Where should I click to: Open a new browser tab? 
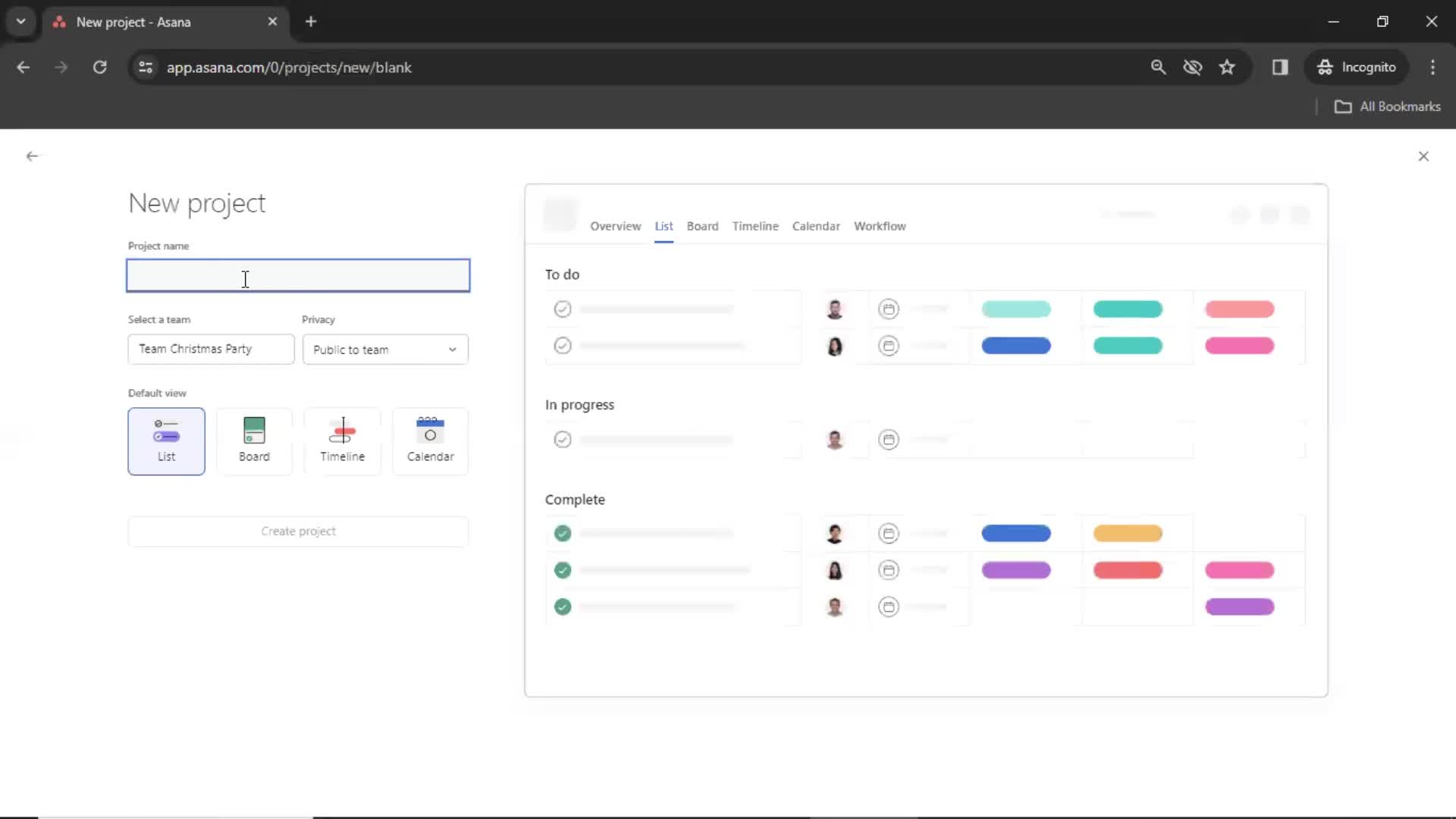(311, 22)
